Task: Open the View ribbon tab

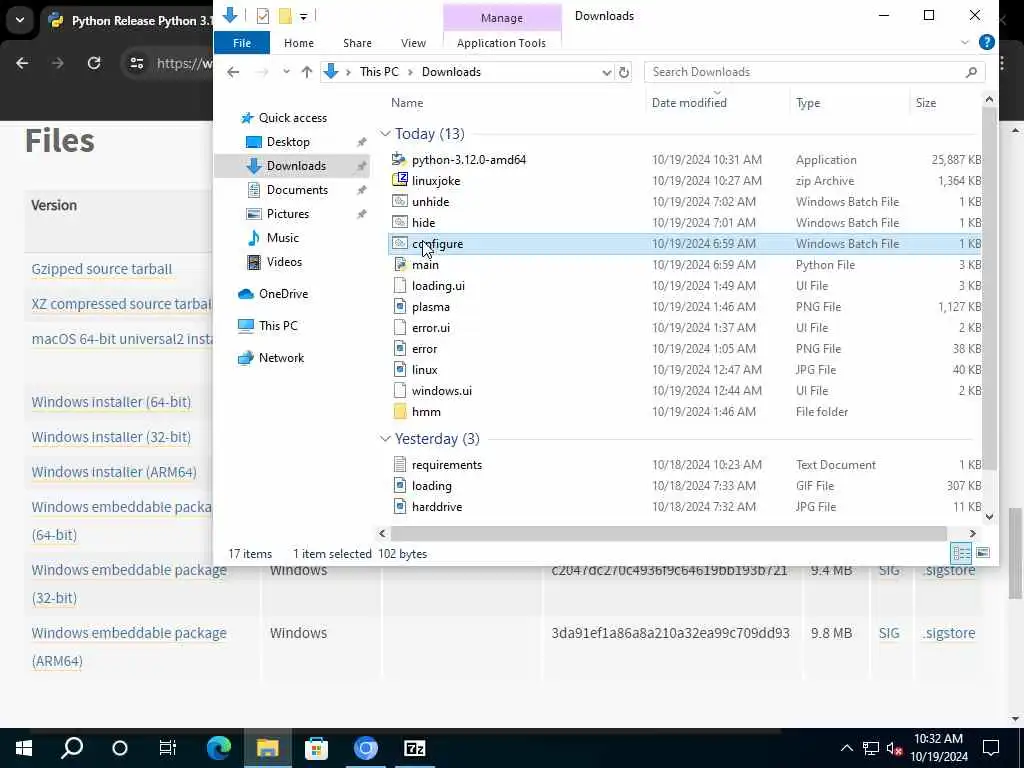Action: click(x=413, y=42)
